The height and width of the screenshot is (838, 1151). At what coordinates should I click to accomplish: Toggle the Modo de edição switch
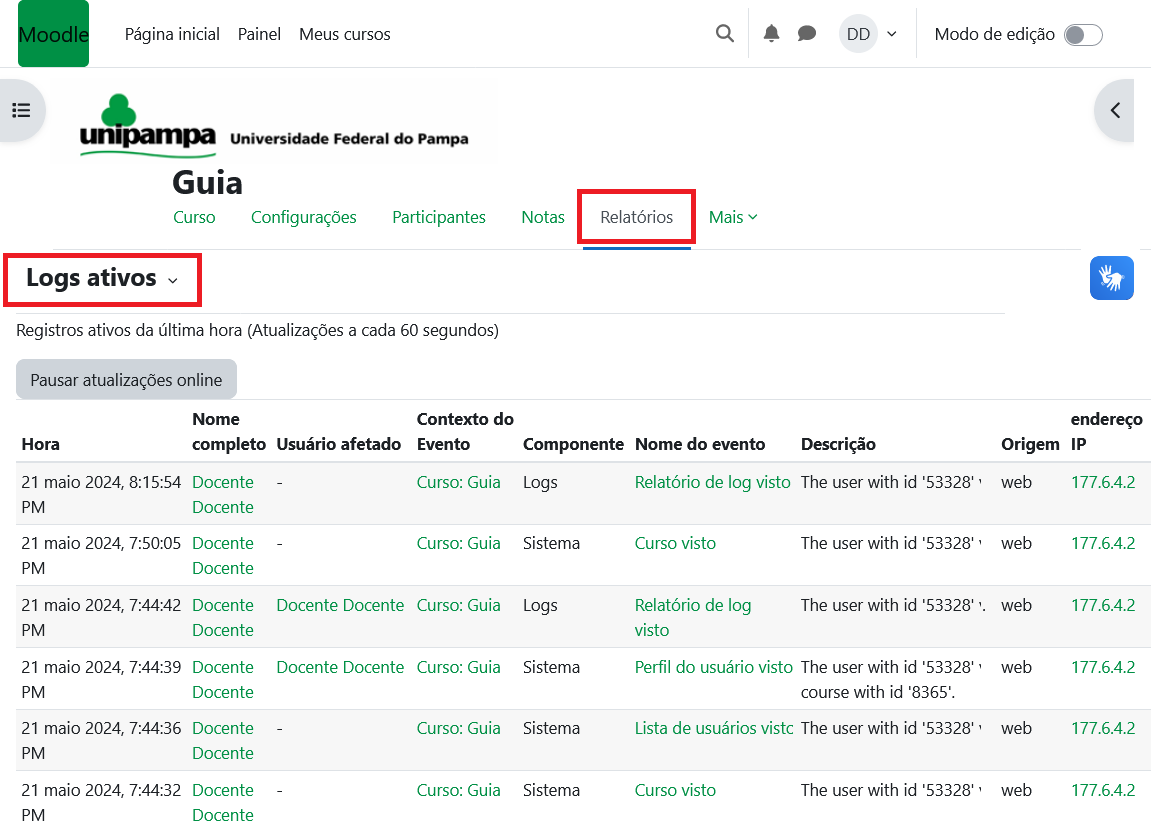coord(1083,34)
